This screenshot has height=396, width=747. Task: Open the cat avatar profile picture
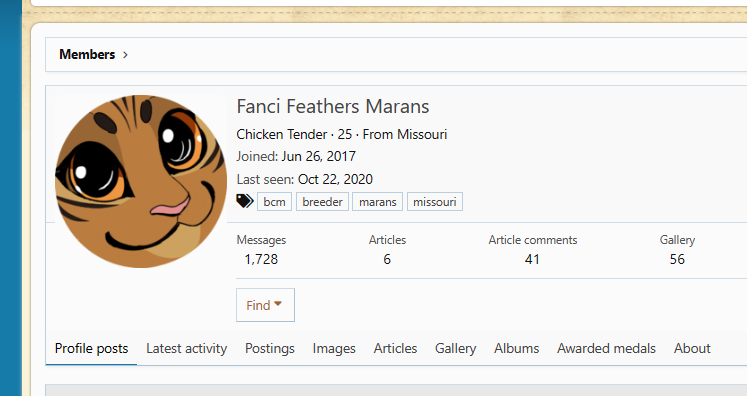tap(141, 181)
